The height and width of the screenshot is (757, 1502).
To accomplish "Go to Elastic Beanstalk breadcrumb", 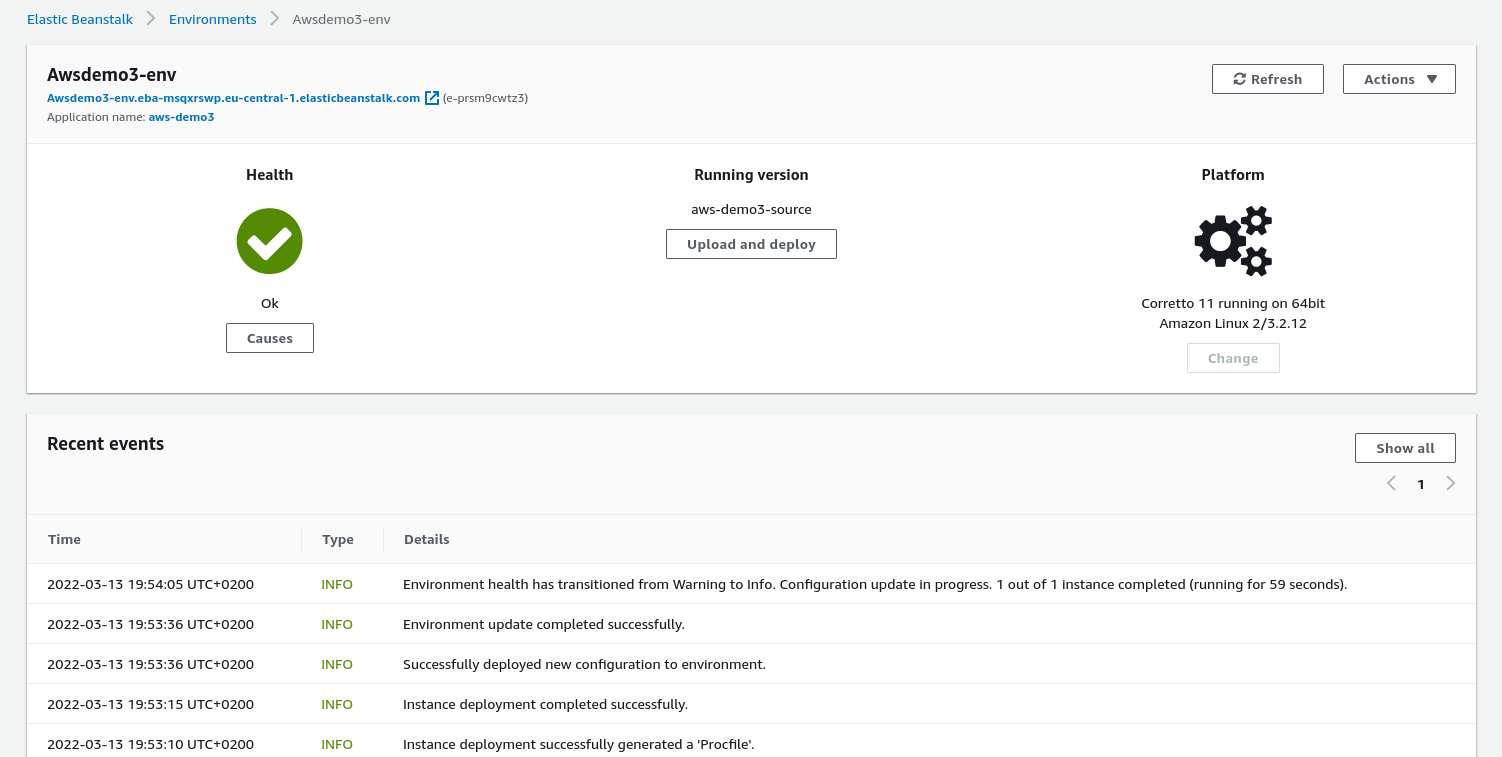I will pyautogui.click(x=80, y=19).
